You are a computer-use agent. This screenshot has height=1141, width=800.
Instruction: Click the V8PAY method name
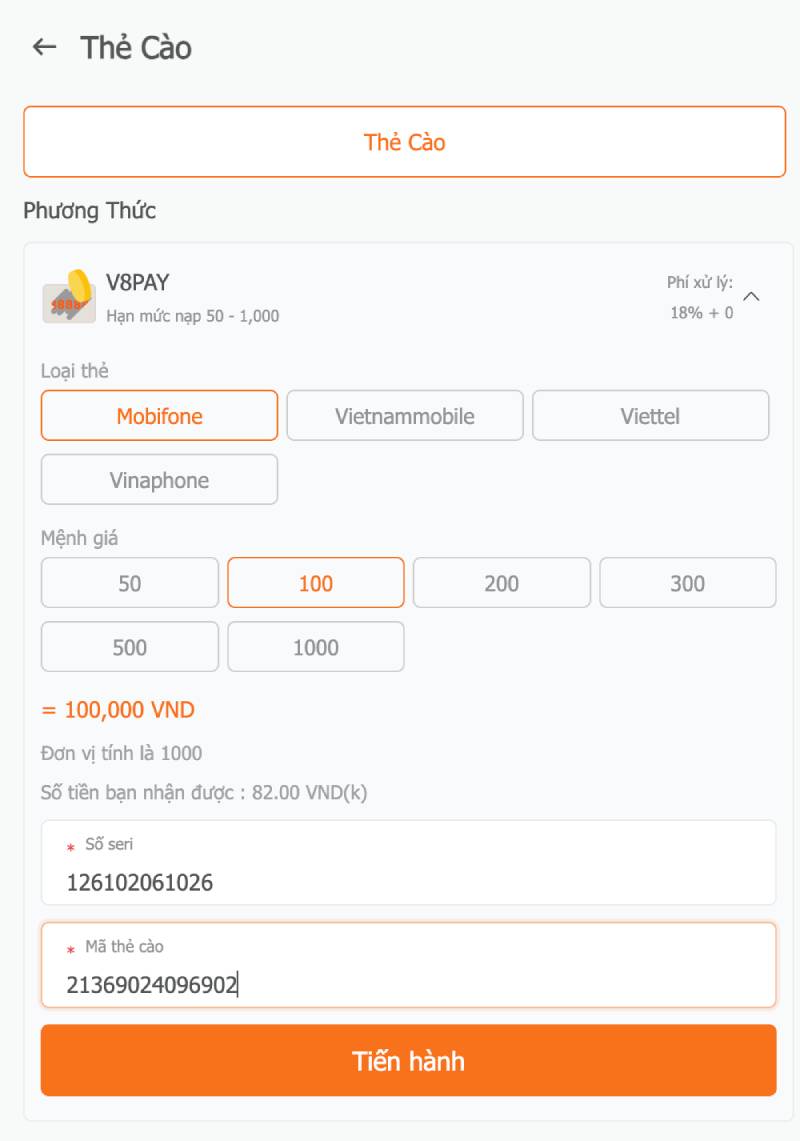click(138, 283)
